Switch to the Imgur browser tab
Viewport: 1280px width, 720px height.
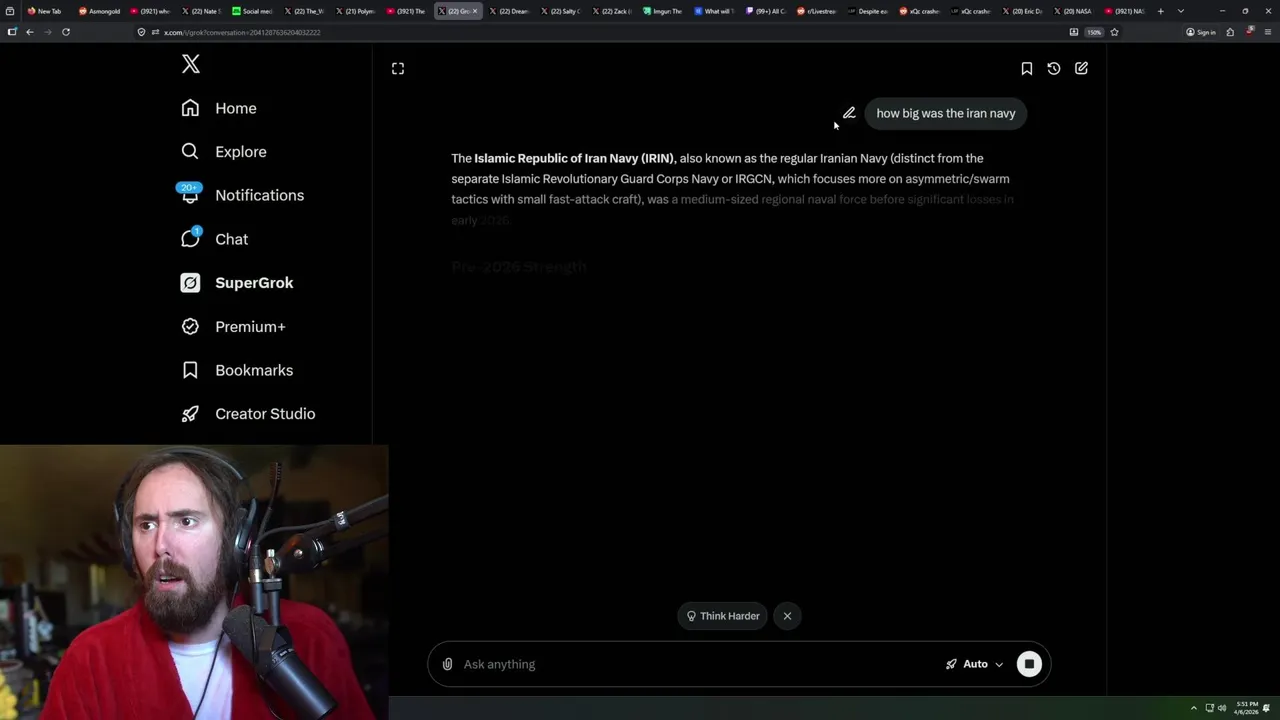click(x=665, y=11)
